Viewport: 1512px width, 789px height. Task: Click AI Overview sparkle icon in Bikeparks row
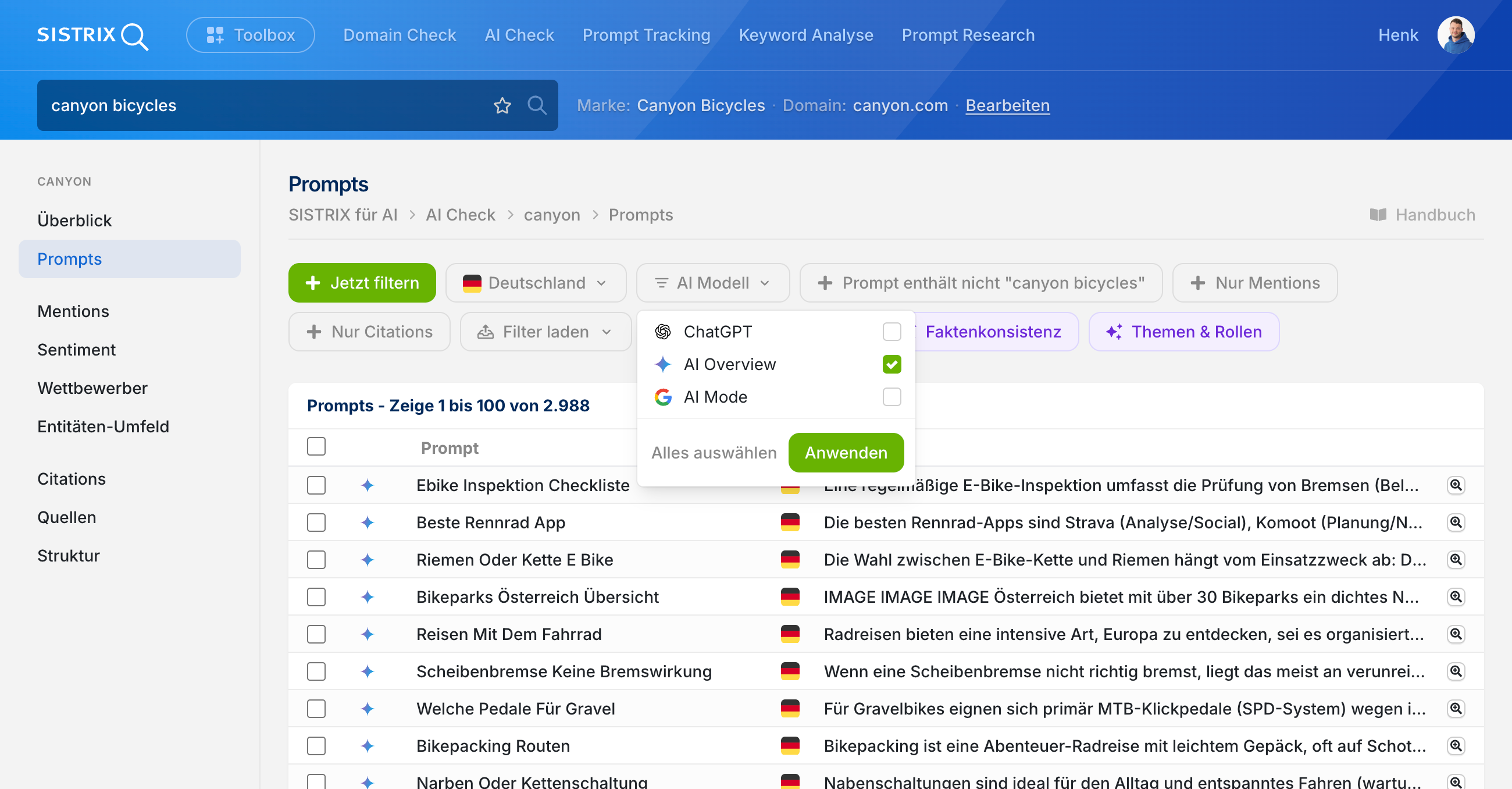tap(368, 597)
